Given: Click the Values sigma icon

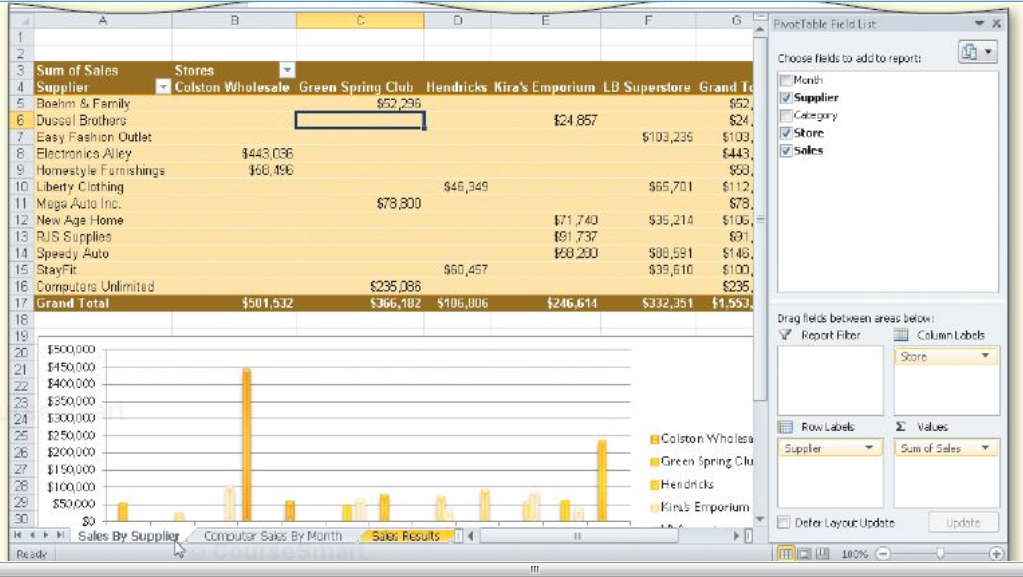Looking at the screenshot, I should (901, 426).
